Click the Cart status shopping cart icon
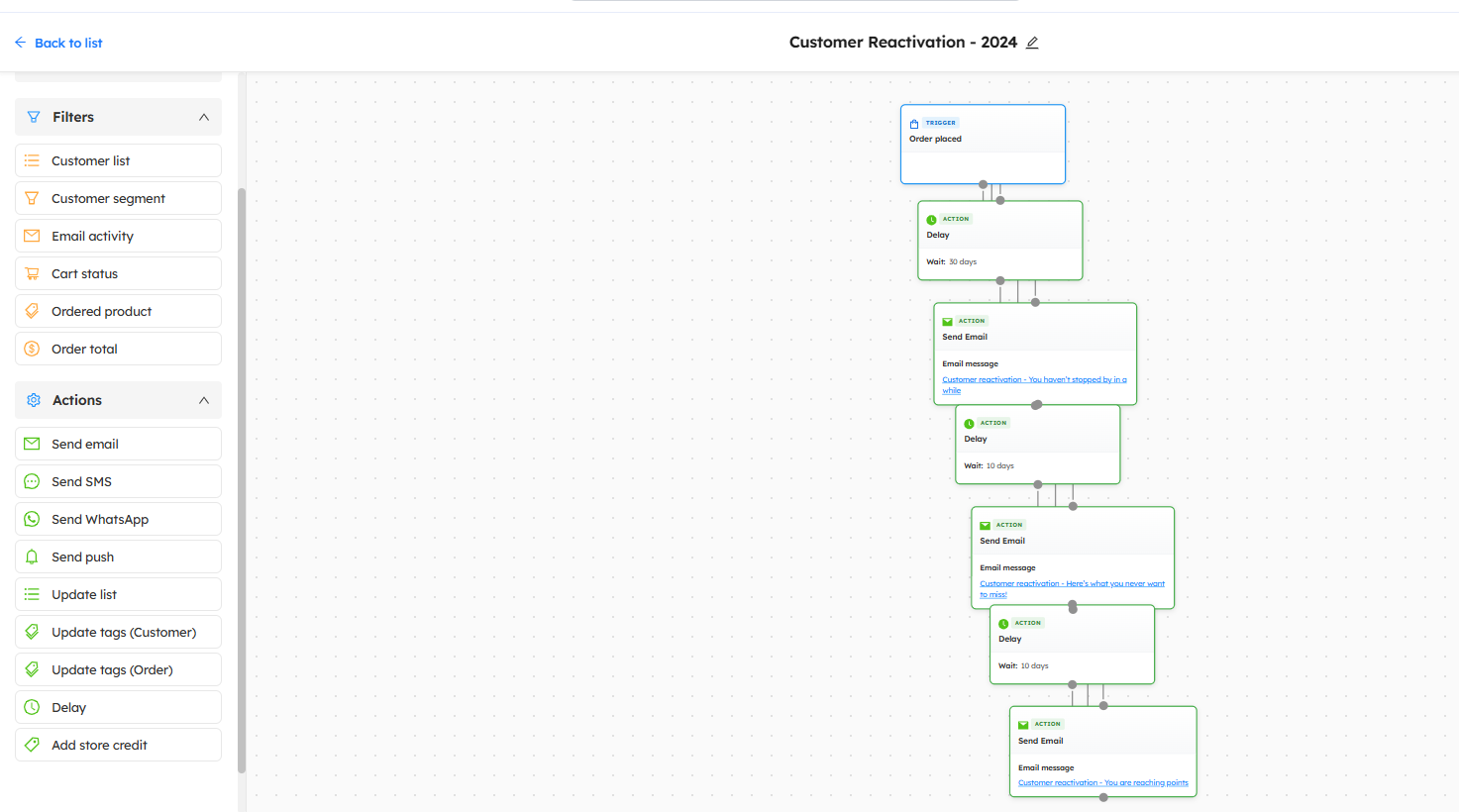 coord(32,273)
